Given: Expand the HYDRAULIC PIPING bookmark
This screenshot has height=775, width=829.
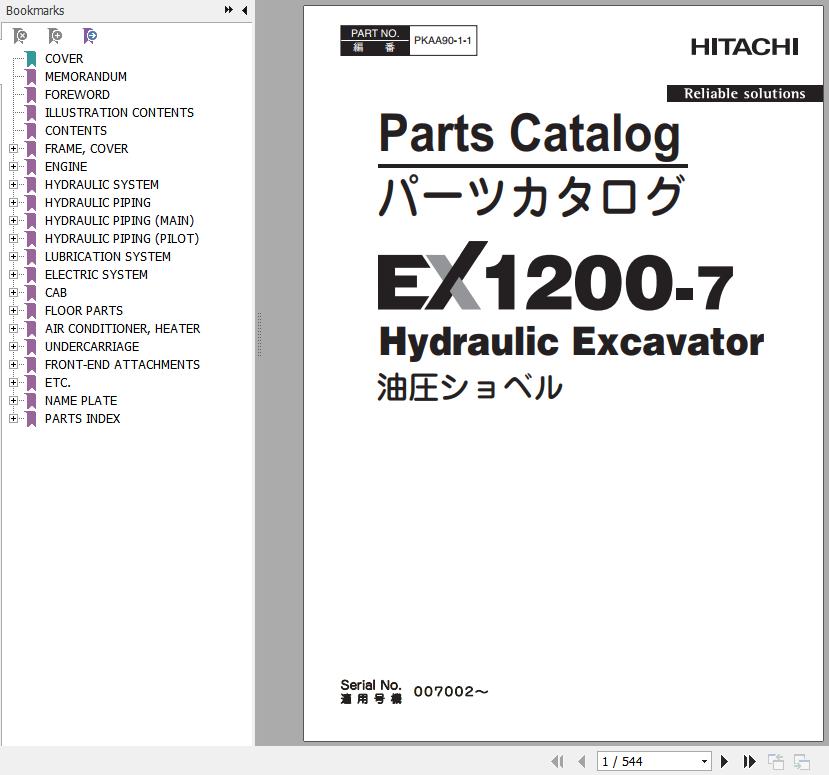Looking at the screenshot, I should point(13,202).
